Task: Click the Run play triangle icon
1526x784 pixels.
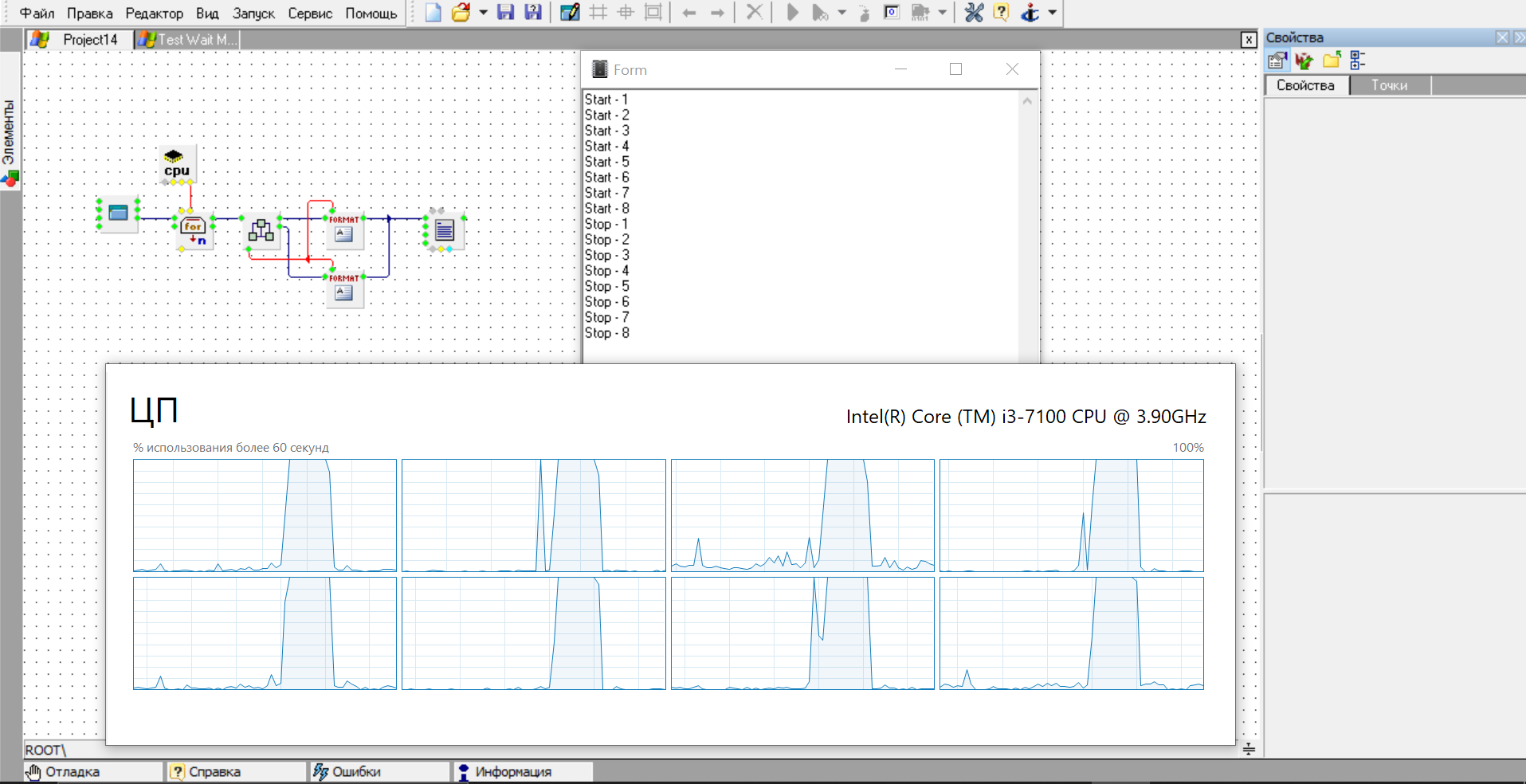Action: (792, 13)
